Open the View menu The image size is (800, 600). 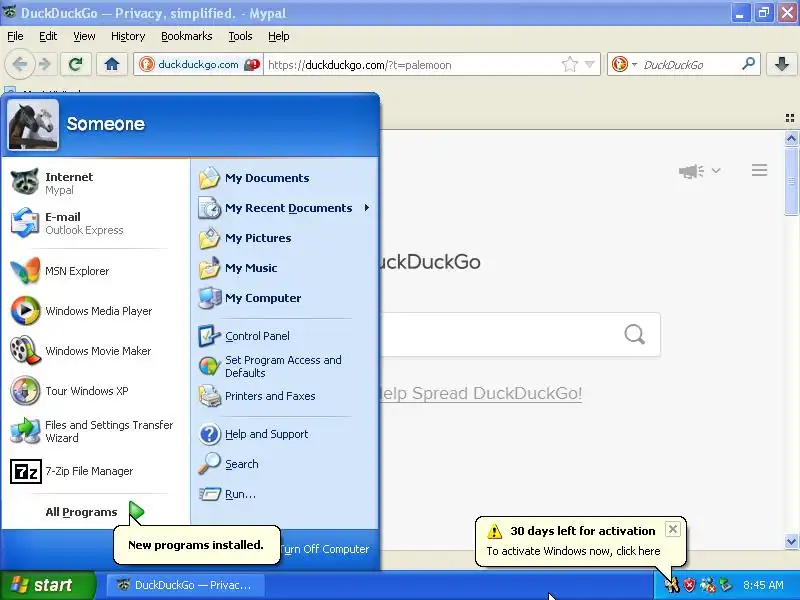click(84, 36)
